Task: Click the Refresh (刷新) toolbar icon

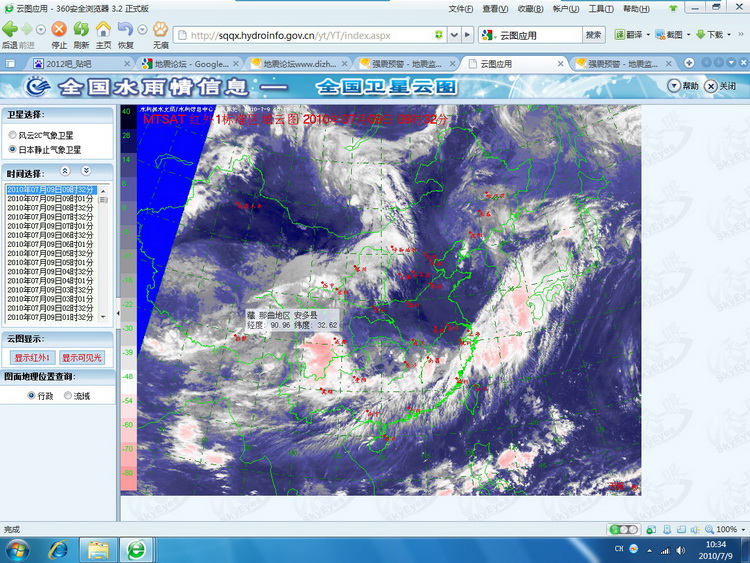Action: click(81, 30)
